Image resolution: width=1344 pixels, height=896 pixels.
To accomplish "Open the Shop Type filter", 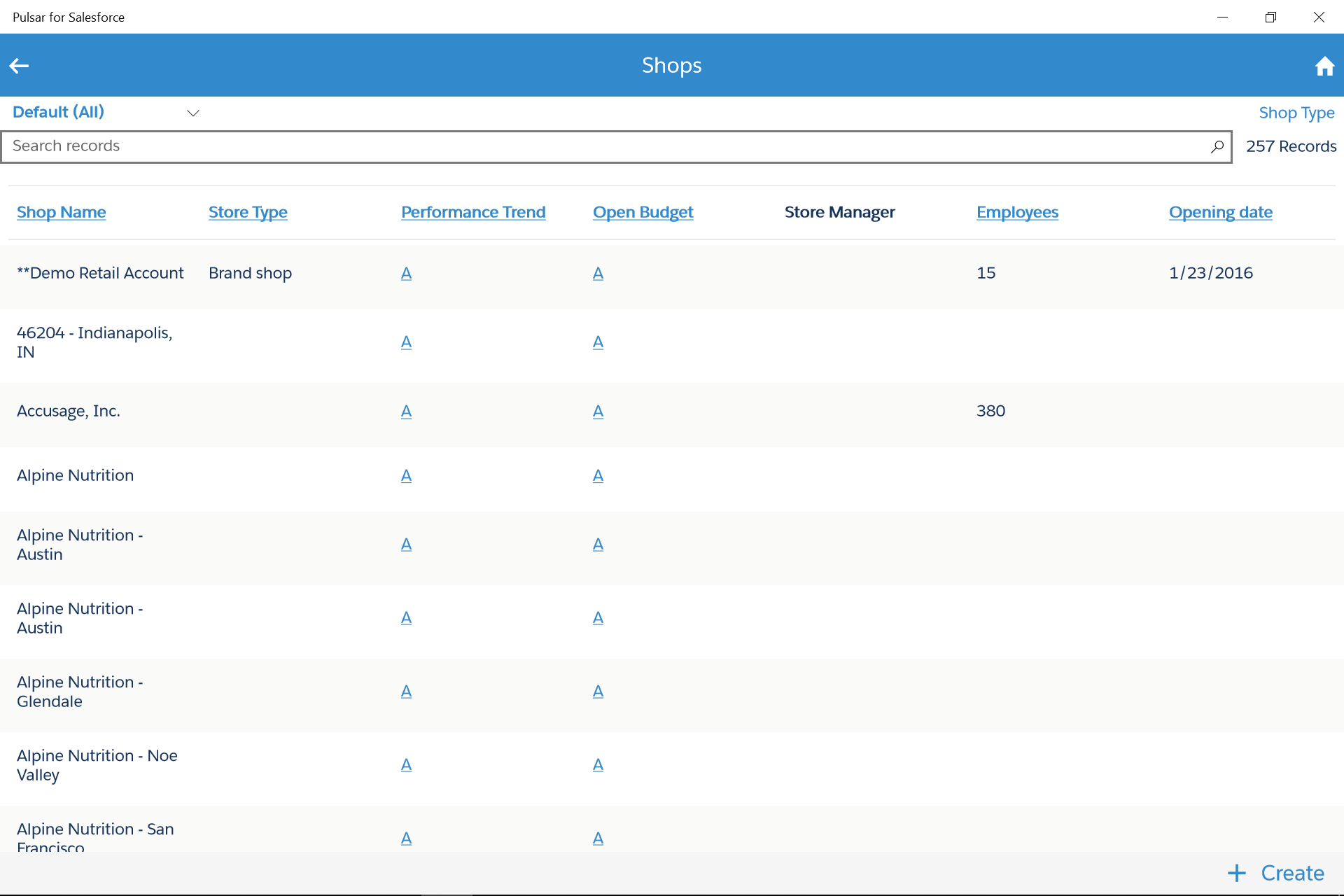I will click(1296, 113).
